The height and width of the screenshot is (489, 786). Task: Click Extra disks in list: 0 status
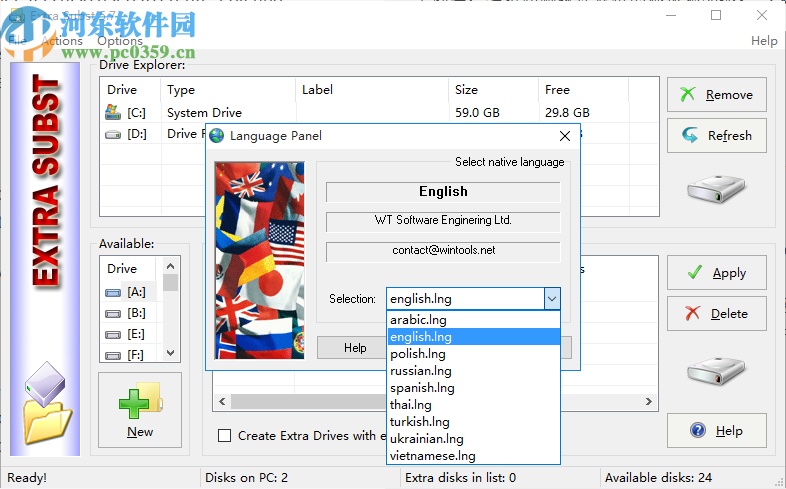[x=460, y=477]
